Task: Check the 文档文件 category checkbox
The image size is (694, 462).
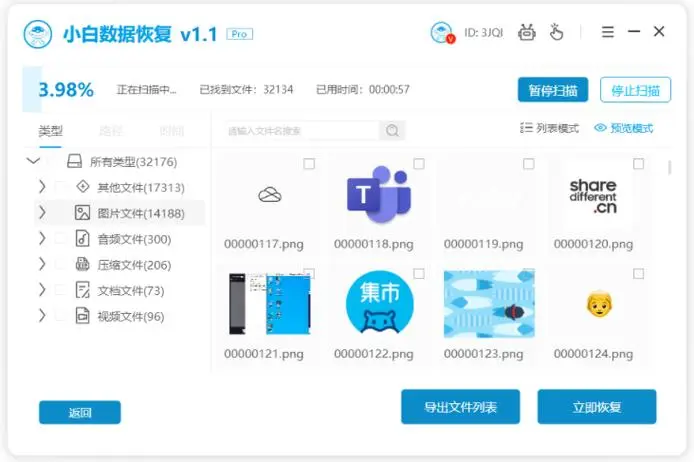Action: [61, 290]
